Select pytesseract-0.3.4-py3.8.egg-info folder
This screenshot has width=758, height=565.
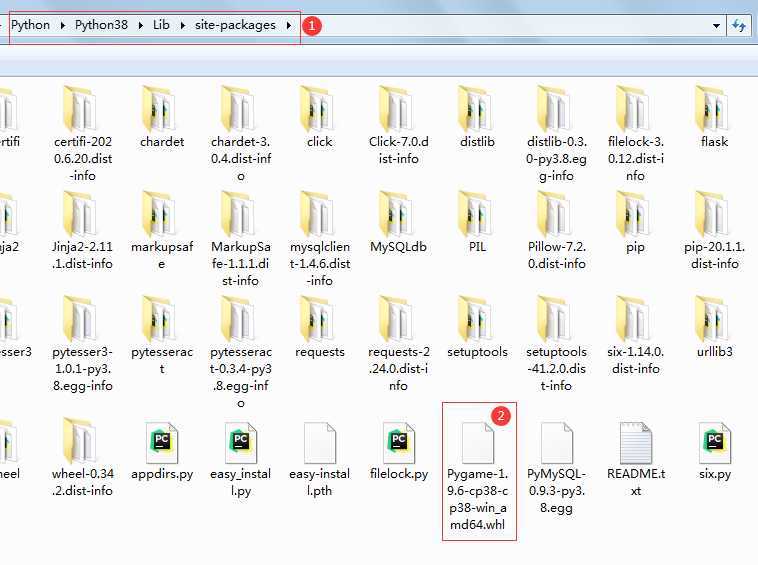point(240,353)
